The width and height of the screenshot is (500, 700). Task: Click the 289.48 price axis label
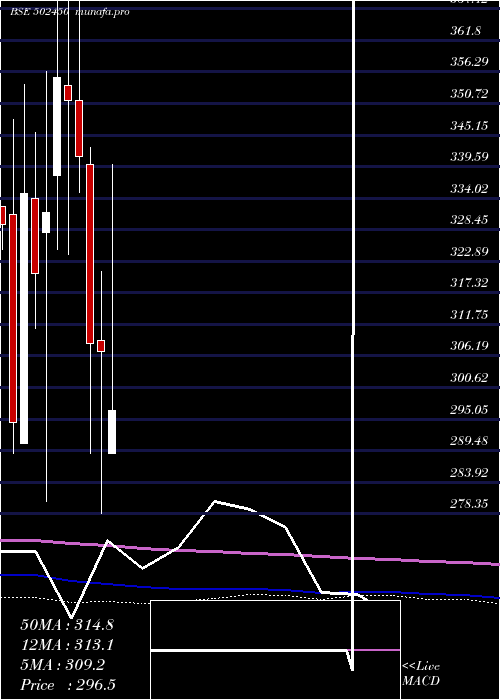pos(469,441)
